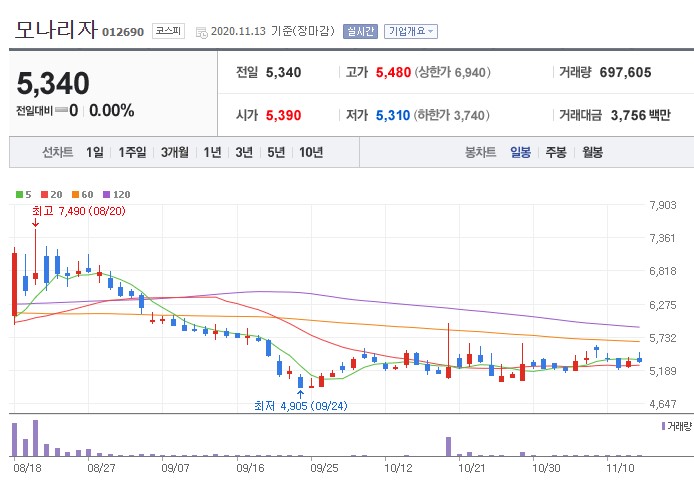Viewport: 694px width, 482px height.
Task: Click the 최저 4,905 (09/24) low marker
Action: tap(301, 405)
